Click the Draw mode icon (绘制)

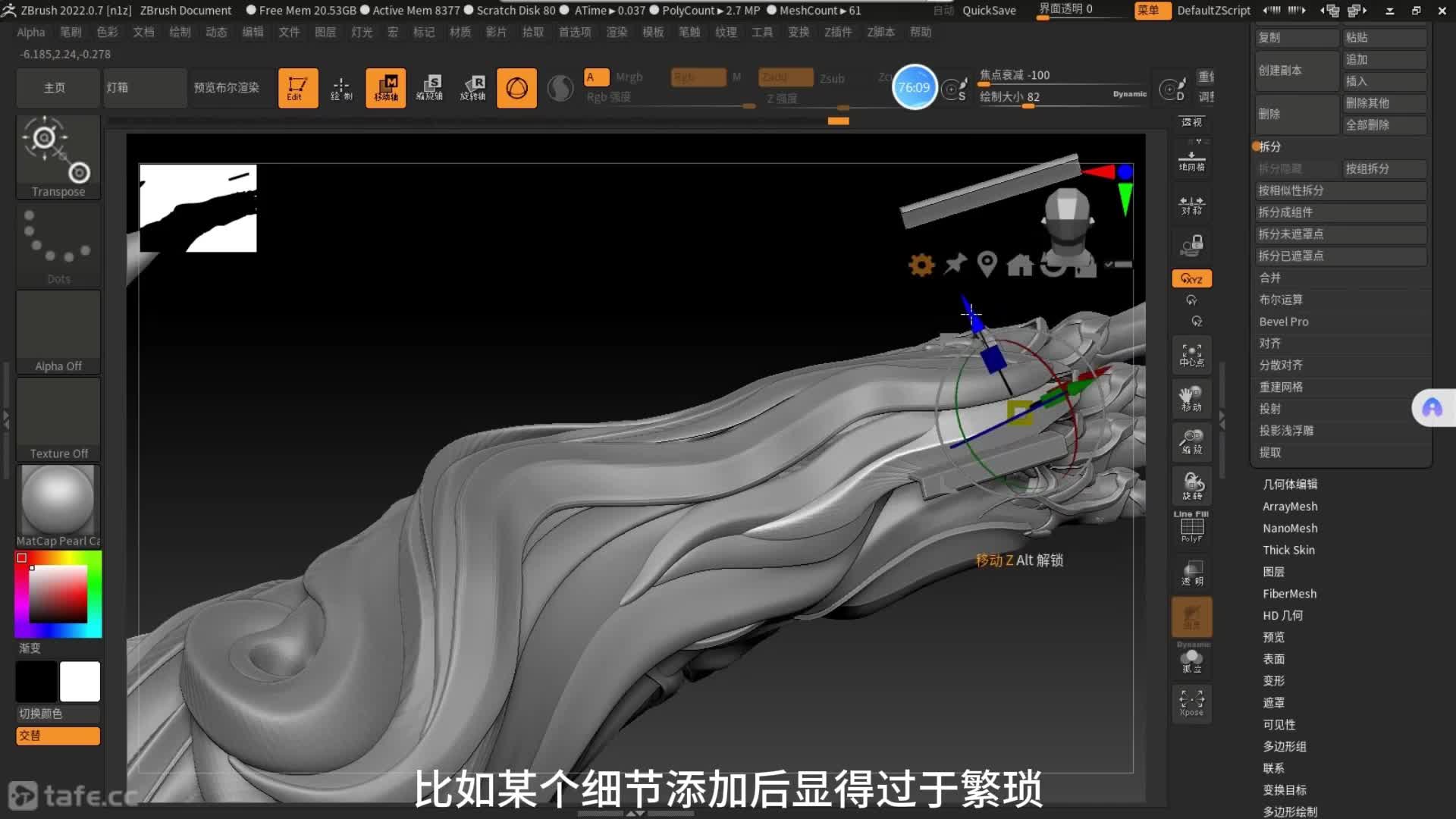[341, 88]
